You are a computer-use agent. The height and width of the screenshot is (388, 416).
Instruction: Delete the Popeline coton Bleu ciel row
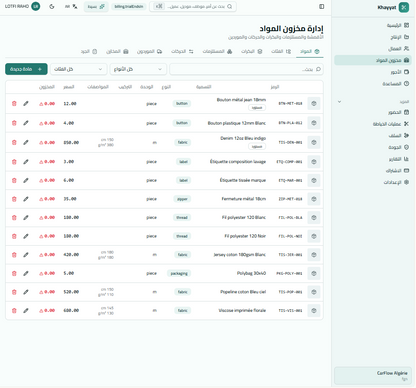tap(14, 292)
